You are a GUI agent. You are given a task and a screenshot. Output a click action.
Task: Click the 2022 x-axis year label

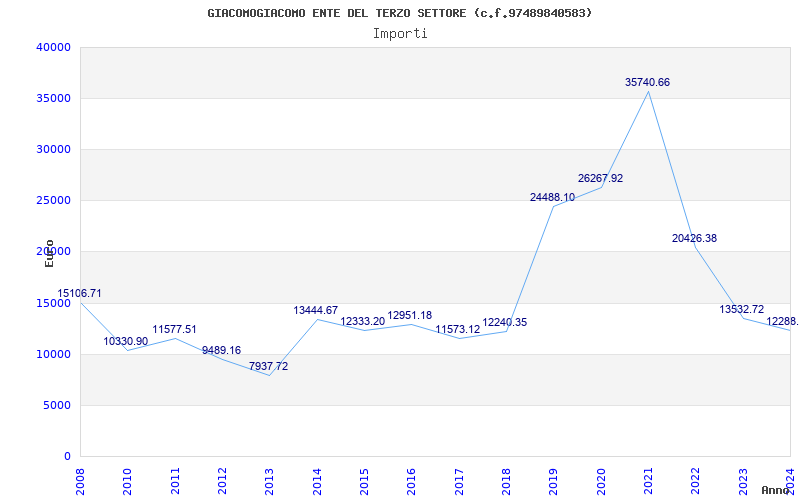tap(695, 481)
